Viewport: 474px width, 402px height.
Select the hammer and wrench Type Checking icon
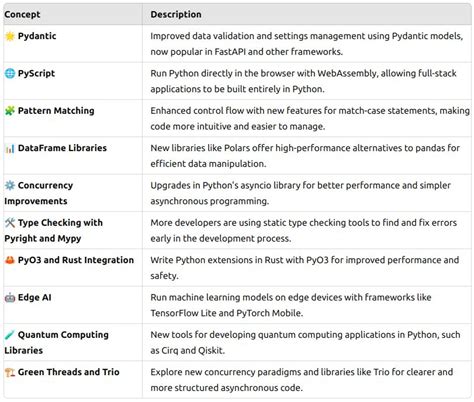(x=10, y=223)
